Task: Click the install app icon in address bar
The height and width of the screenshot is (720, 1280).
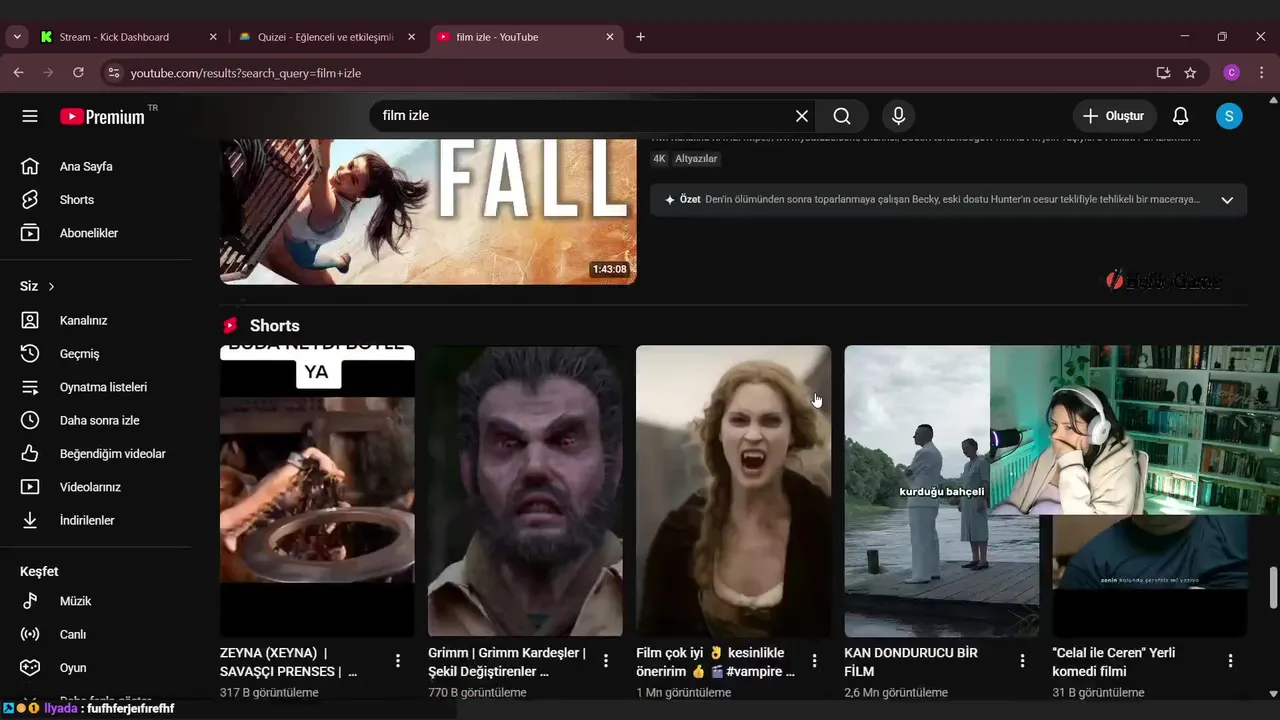Action: coord(1163,73)
